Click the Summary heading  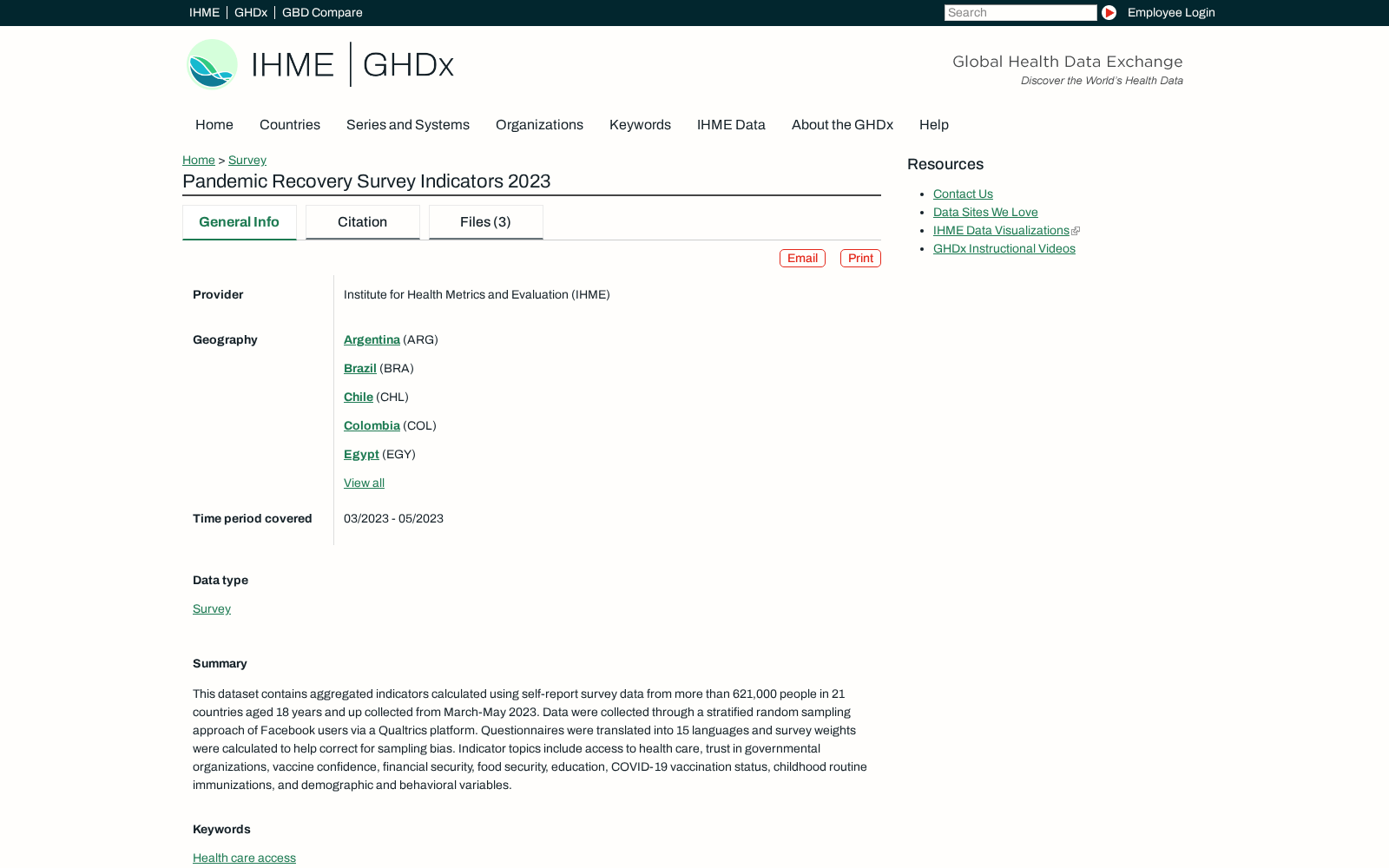pos(220,664)
